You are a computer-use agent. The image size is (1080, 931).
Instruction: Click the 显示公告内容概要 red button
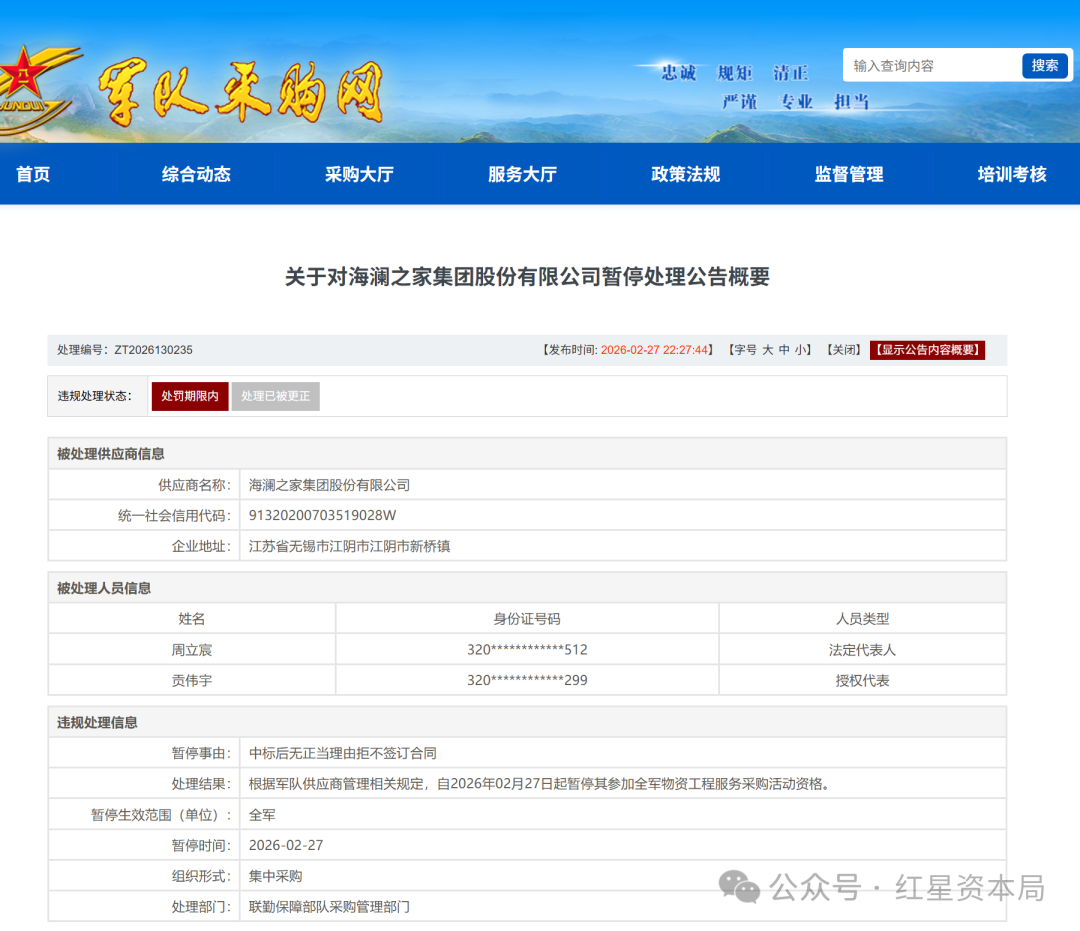(927, 350)
